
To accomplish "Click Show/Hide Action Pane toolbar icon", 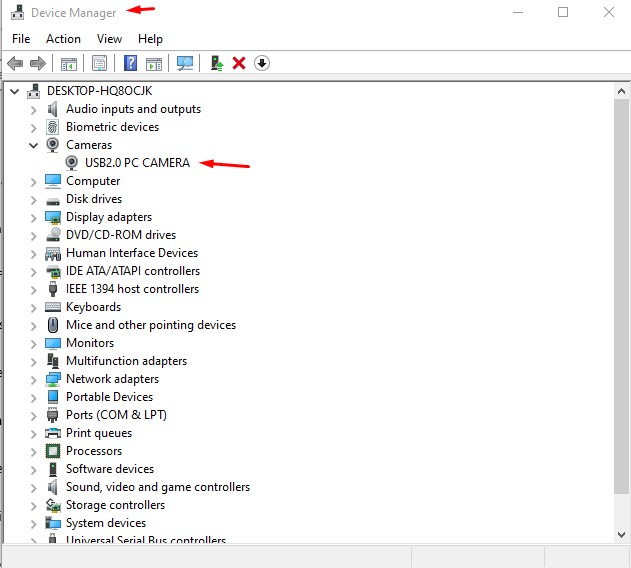I will [x=153, y=64].
